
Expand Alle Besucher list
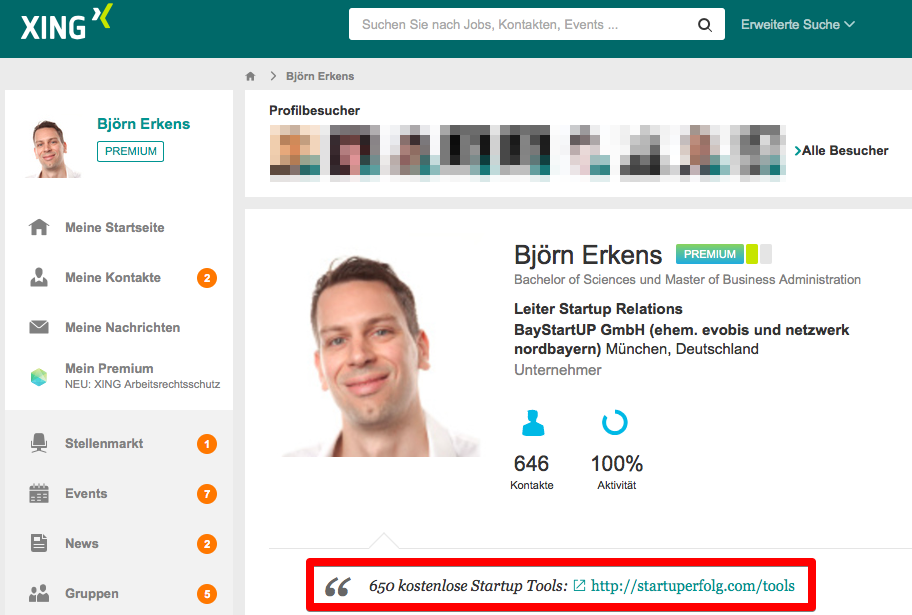click(842, 151)
